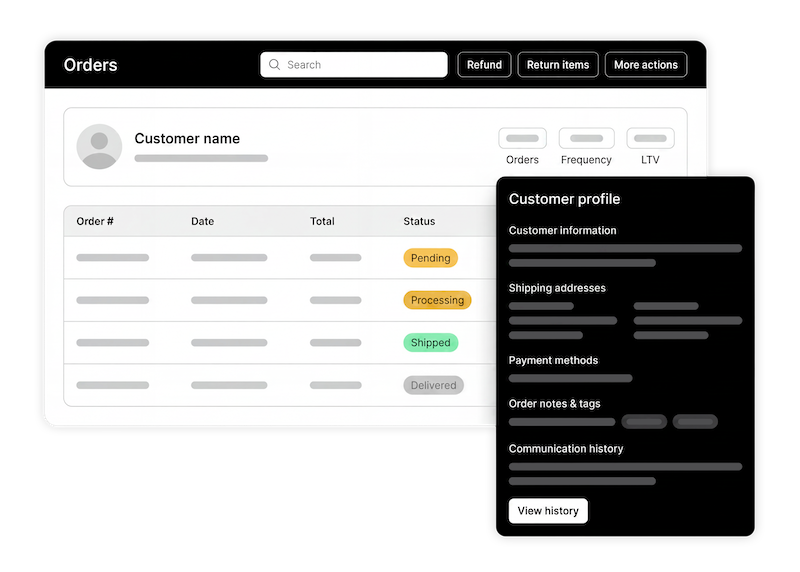
Task: Click the Communication history section label
Action: pos(566,449)
